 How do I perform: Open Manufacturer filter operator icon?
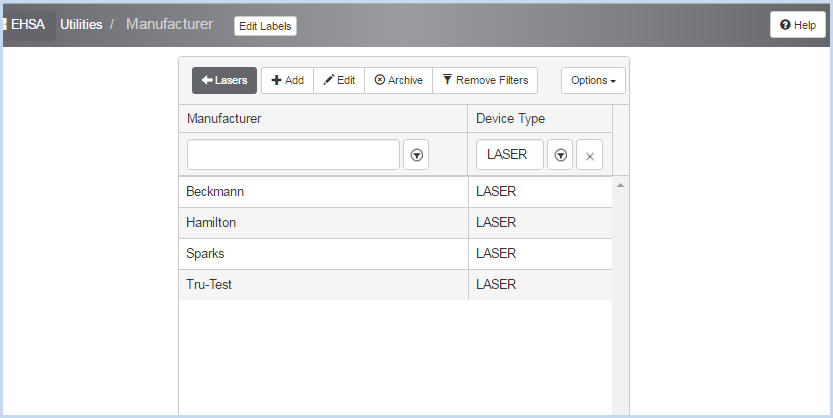tap(416, 155)
